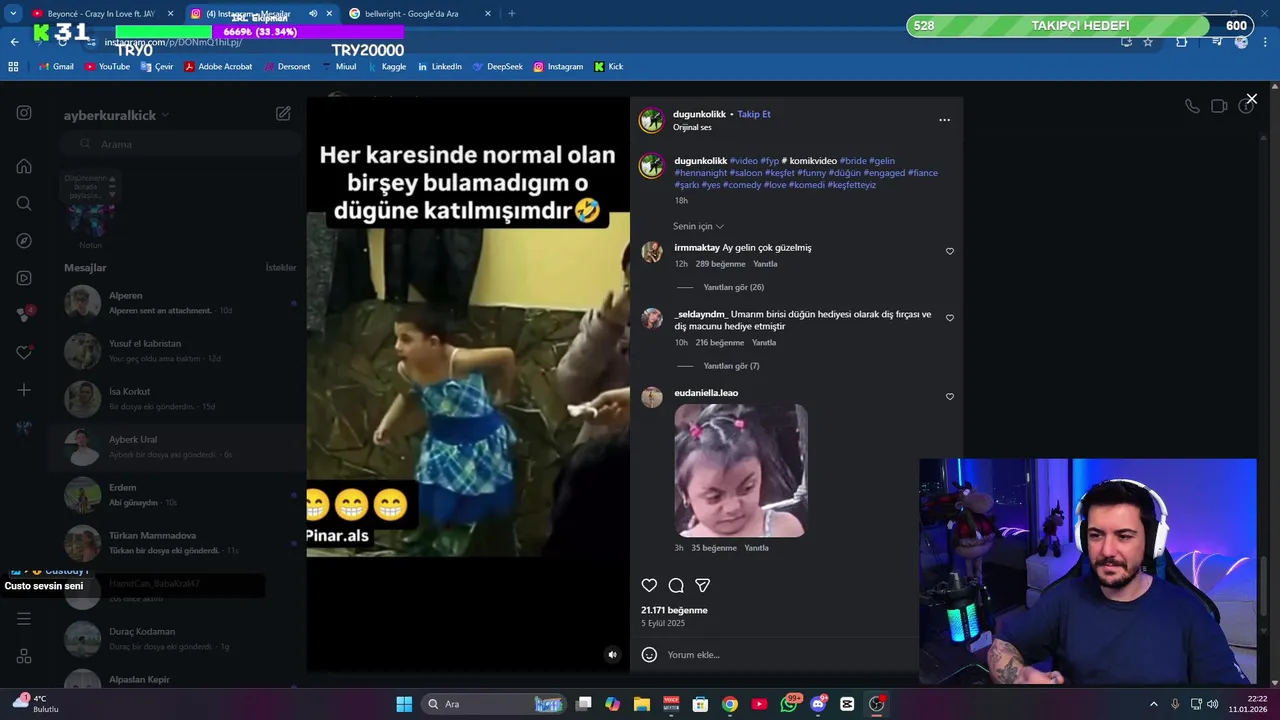Open the girl GIF in eudaniella.leao's comment

[x=741, y=471]
